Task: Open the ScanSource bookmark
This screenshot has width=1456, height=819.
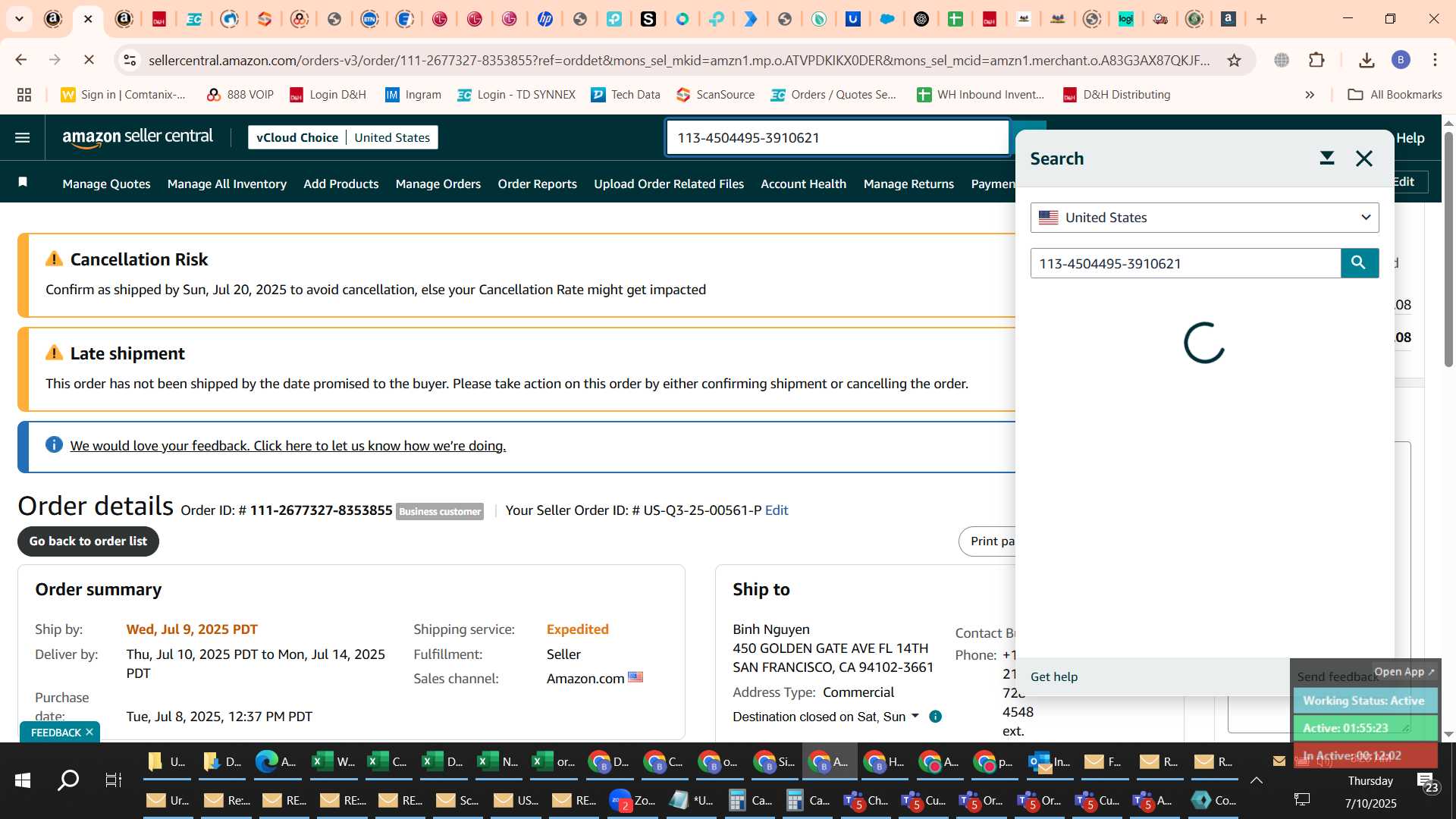Action: click(x=715, y=95)
